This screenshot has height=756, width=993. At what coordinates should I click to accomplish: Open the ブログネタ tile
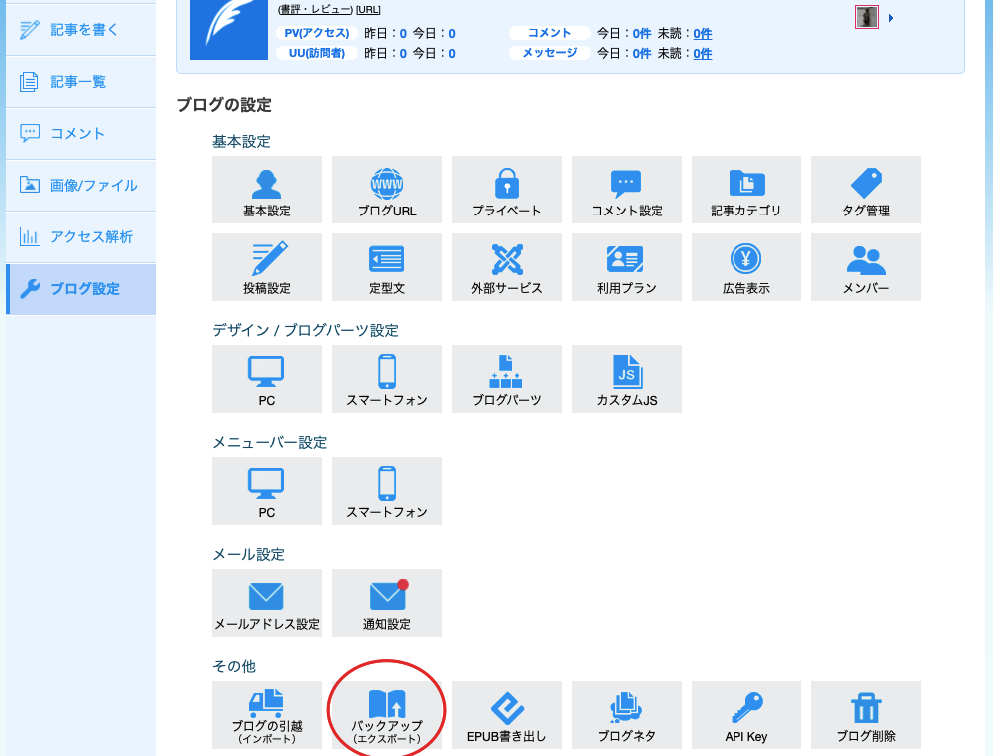[x=627, y=715]
